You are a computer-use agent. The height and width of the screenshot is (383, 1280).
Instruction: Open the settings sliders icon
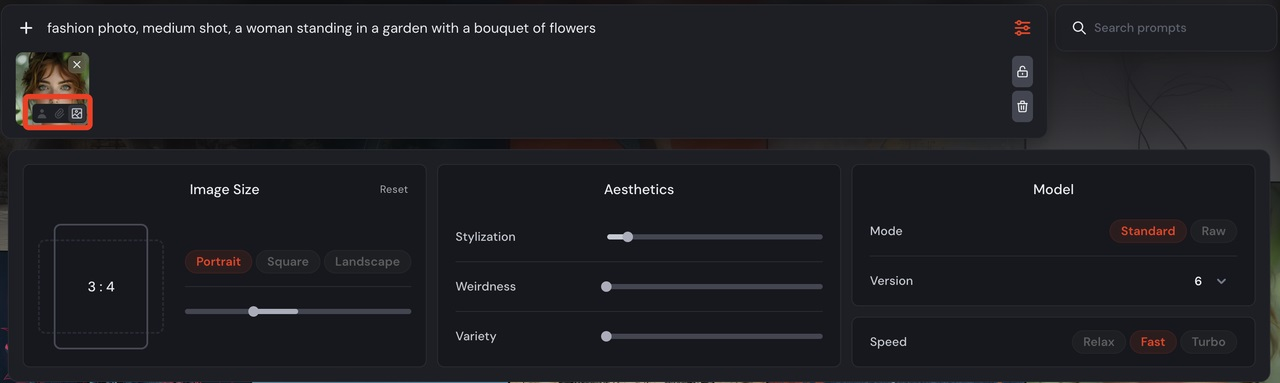click(1022, 28)
